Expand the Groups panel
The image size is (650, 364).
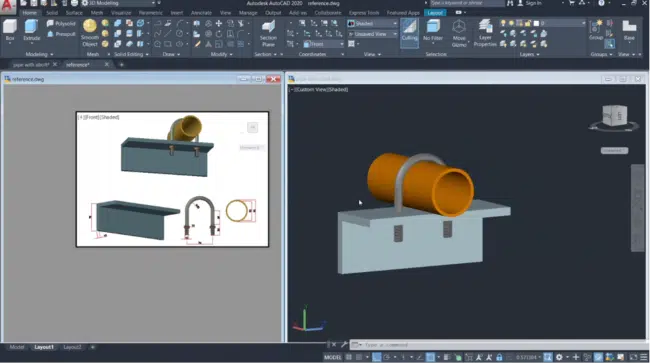601,54
